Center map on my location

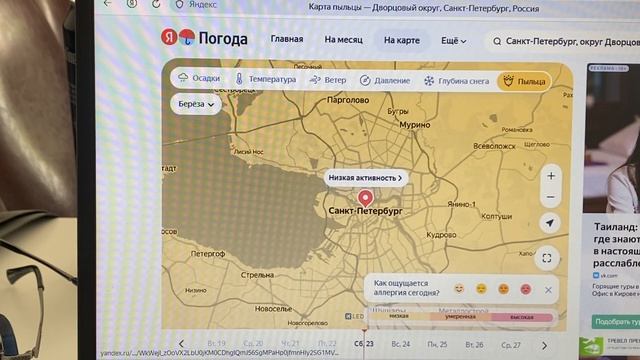click(550, 223)
